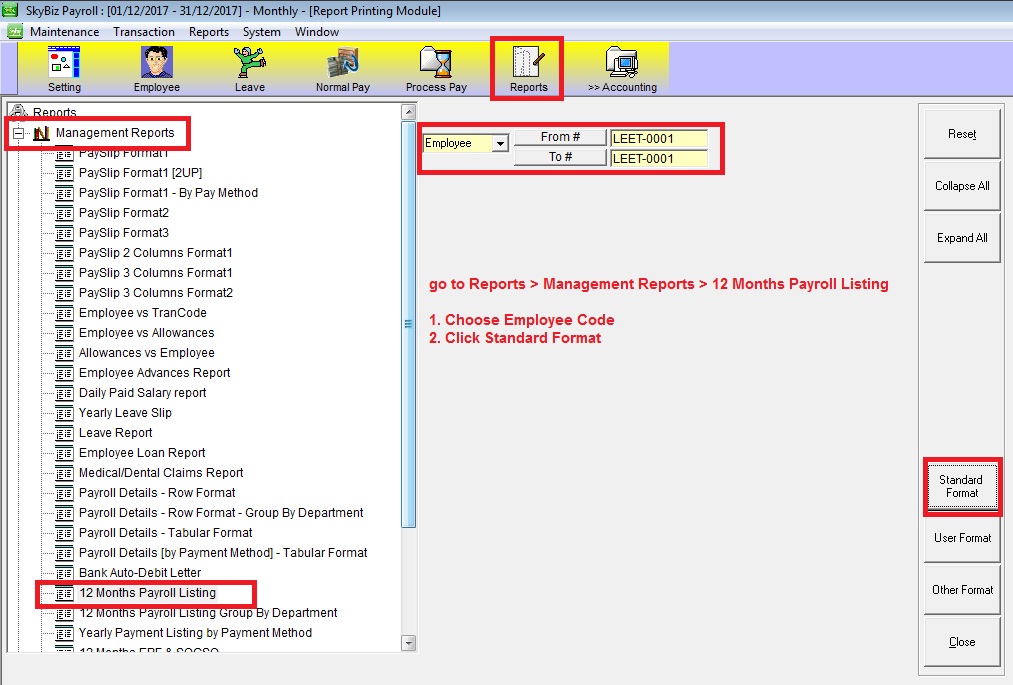The height and width of the screenshot is (685, 1013).
Task: Open Process Pay hourglass icon
Action: tap(436, 65)
